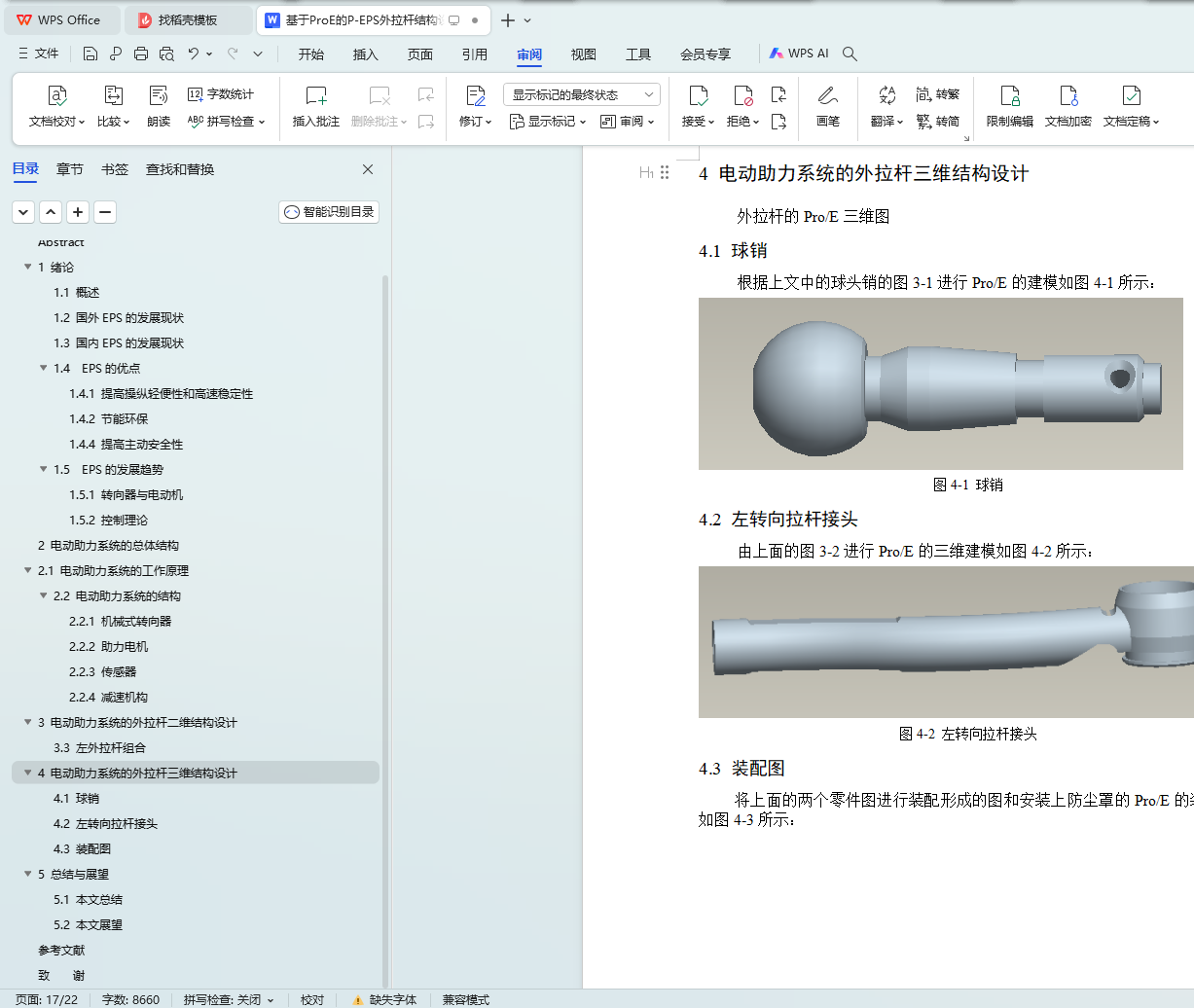This screenshot has height=1008, width=1194.
Task: Collapse the 1.5 EPS 的发展趋势 node
Action: (44, 469)
